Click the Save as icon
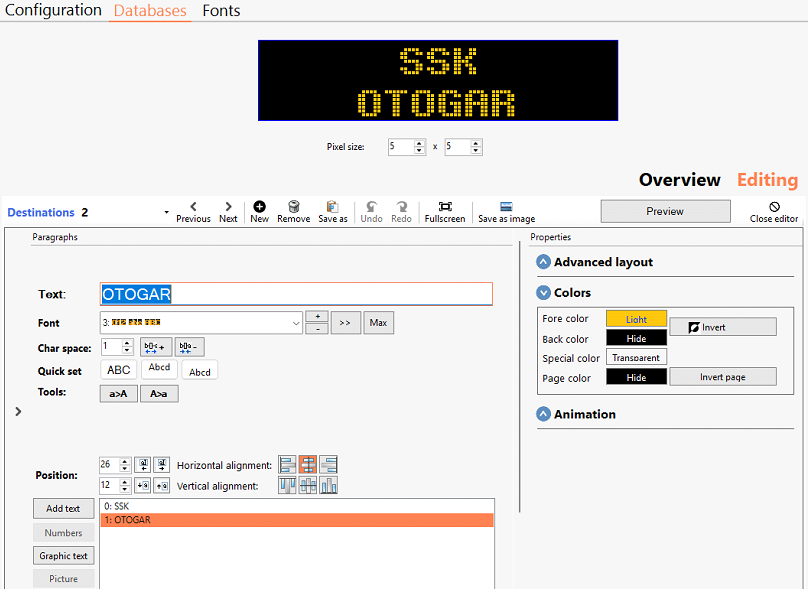 click(332, 207)
